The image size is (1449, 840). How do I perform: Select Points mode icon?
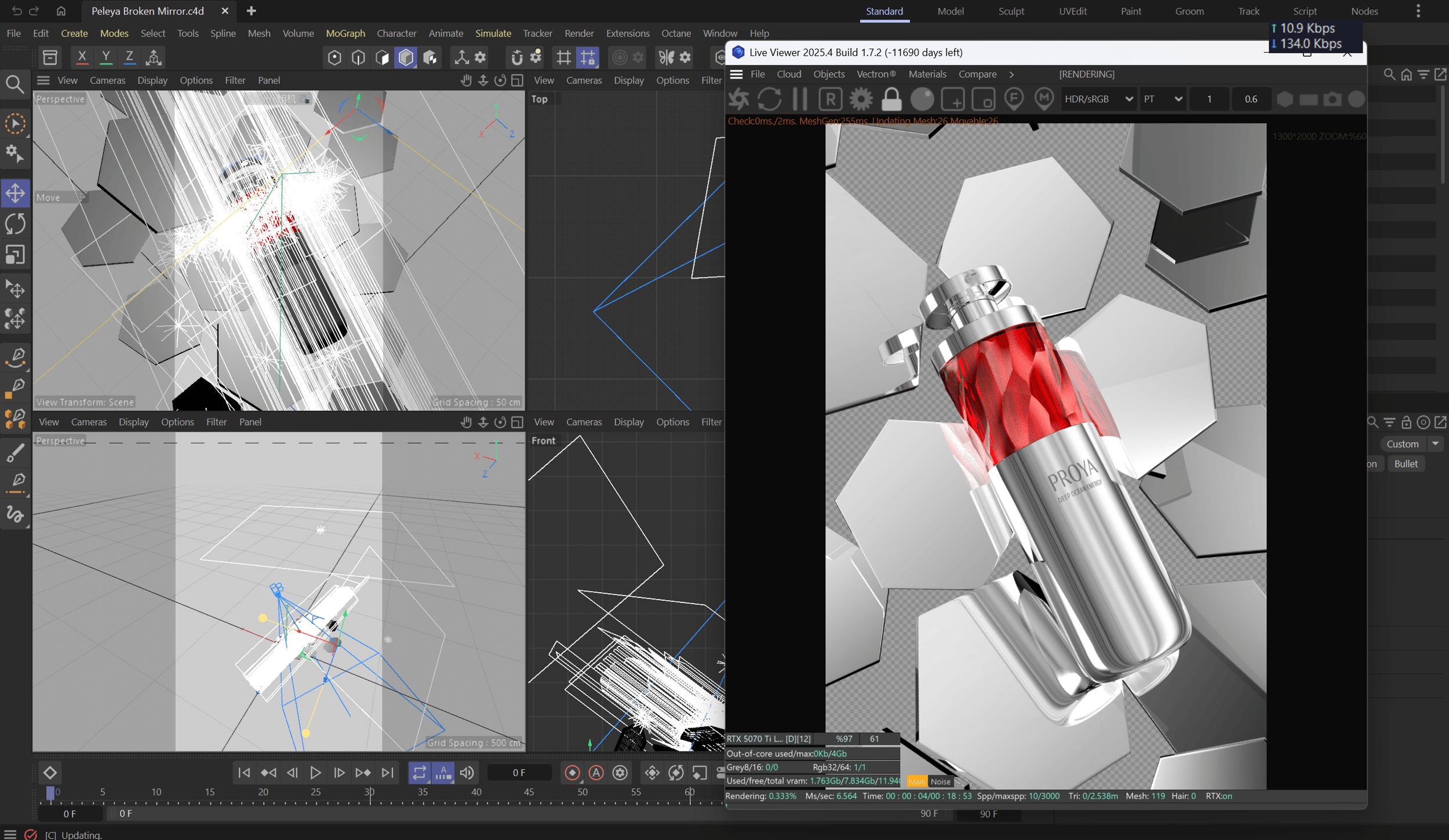click(x=334, y=57)
